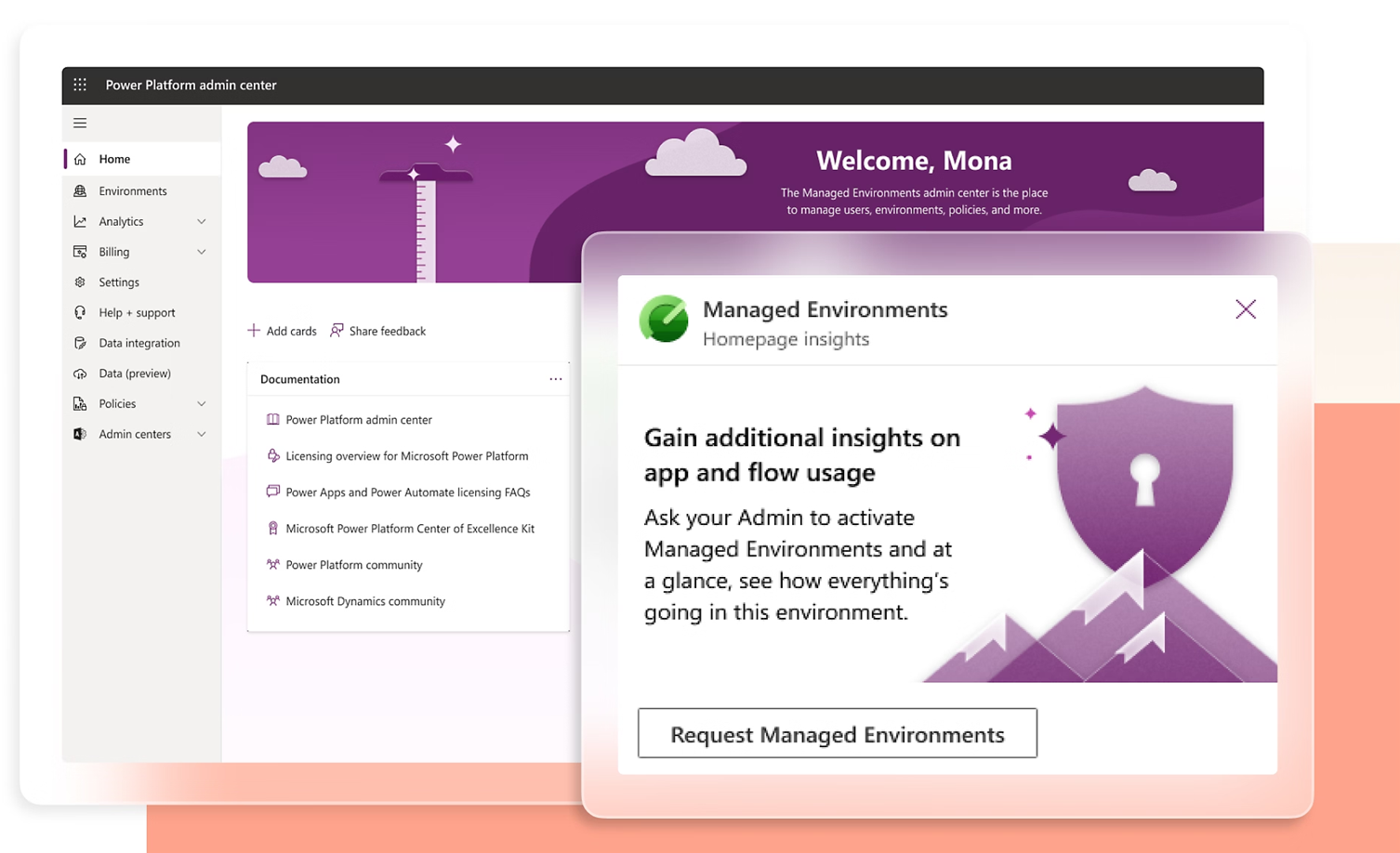Viewport: 1400px width, 853px height.
Task: Open Microsoft Power Platform Center of Excellence Kit
Action: [x=410, y=528]
